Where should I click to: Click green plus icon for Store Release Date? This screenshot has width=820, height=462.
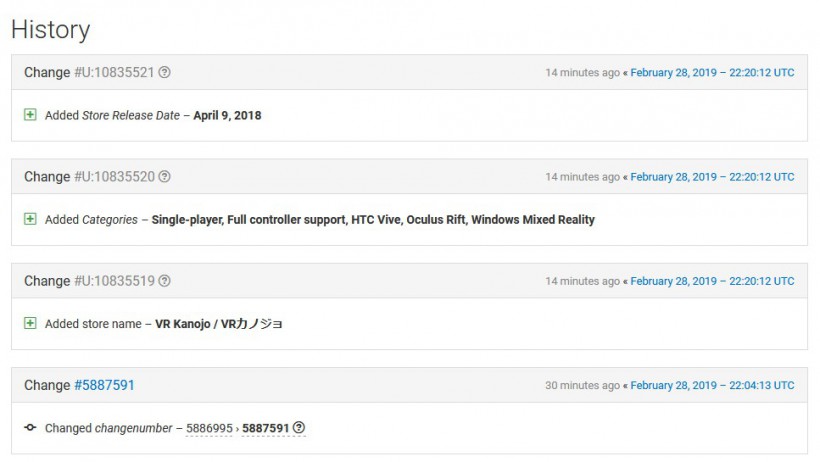[30, 115]
